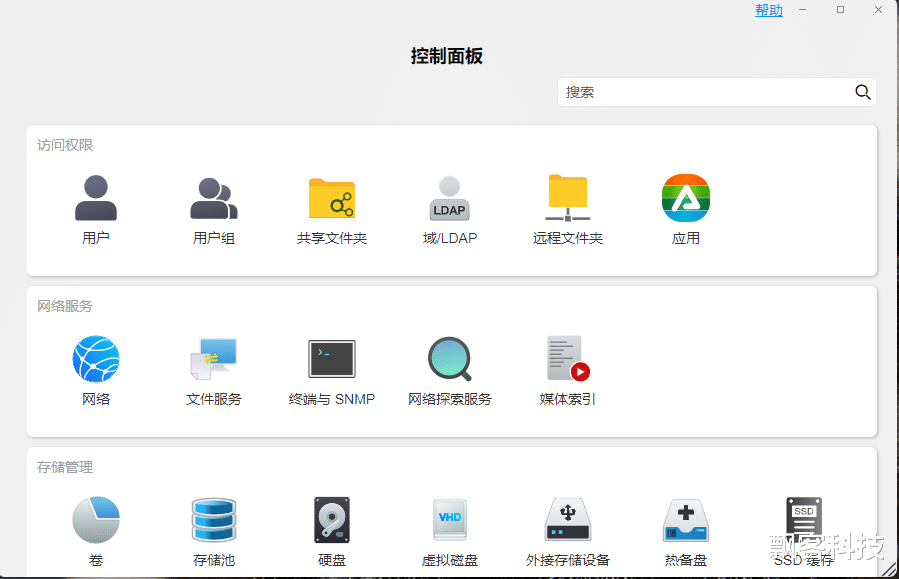打开"热备盘"设置
Viewport: 899px width, 579px height.
pos(685,520)
